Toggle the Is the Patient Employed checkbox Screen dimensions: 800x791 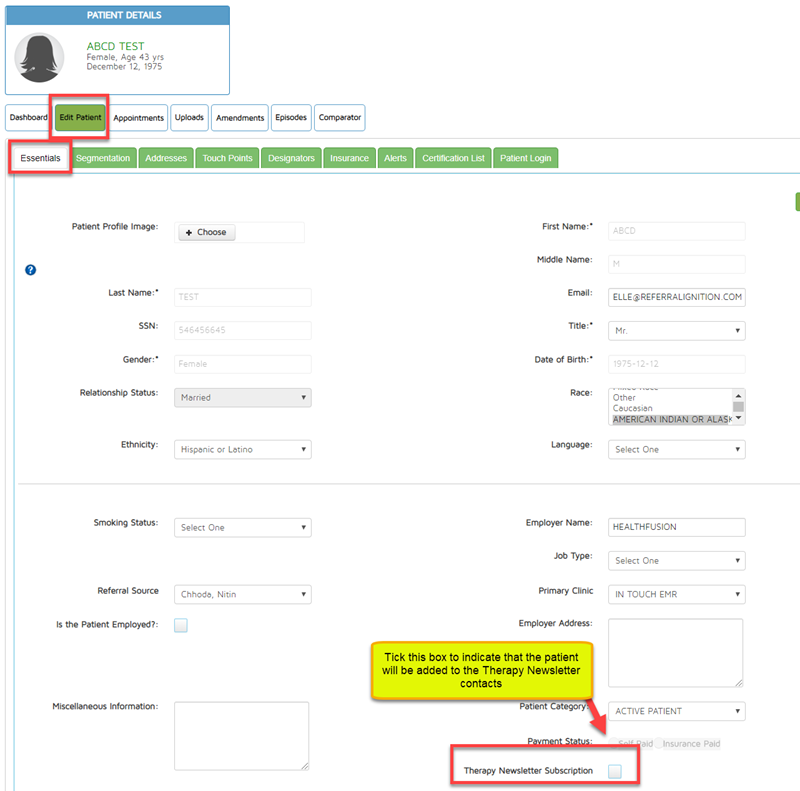[181, 626]
